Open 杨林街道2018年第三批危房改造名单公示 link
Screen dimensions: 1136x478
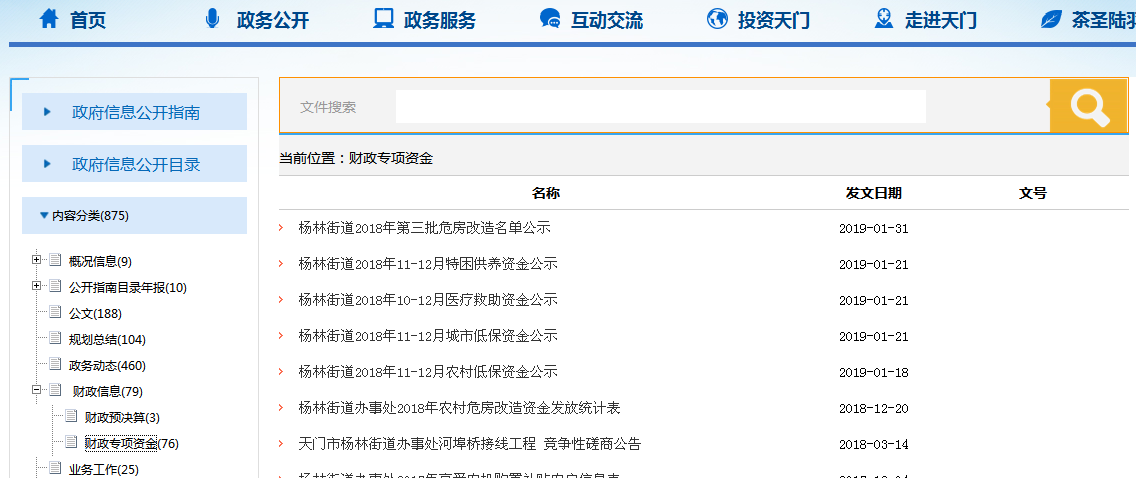424,228
